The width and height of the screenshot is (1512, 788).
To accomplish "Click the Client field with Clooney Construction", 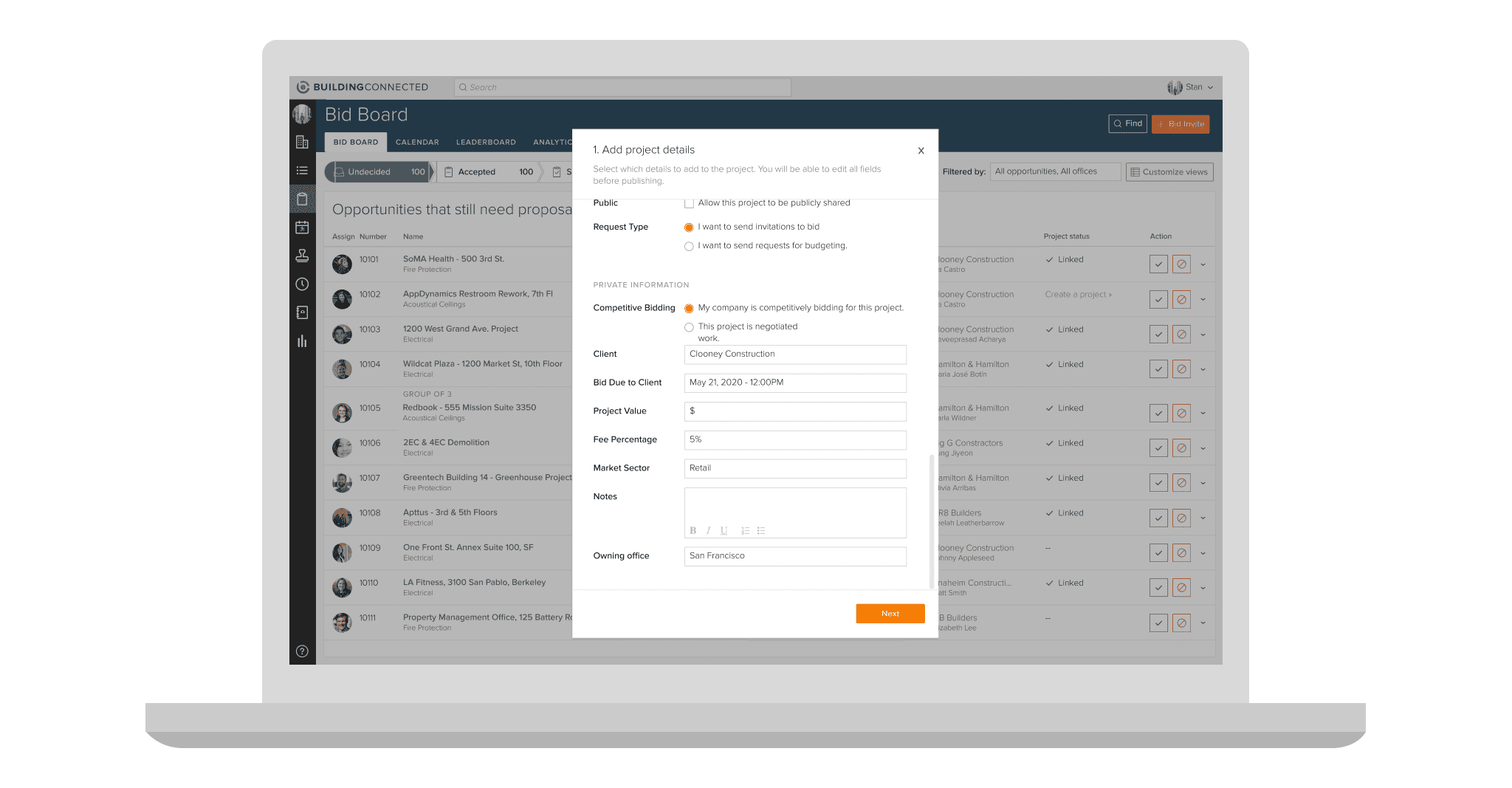I will [x=795, y=354].
